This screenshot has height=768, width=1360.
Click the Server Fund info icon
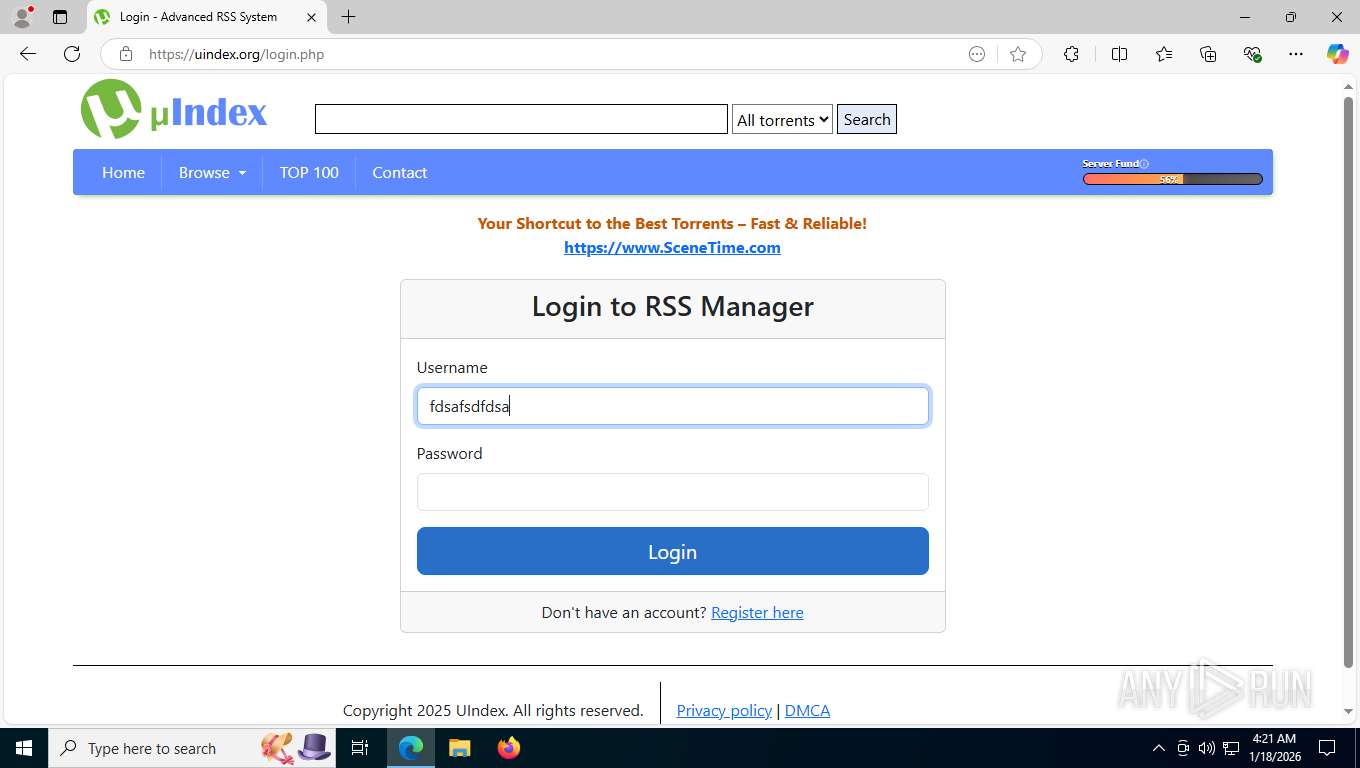[1144, 164]
